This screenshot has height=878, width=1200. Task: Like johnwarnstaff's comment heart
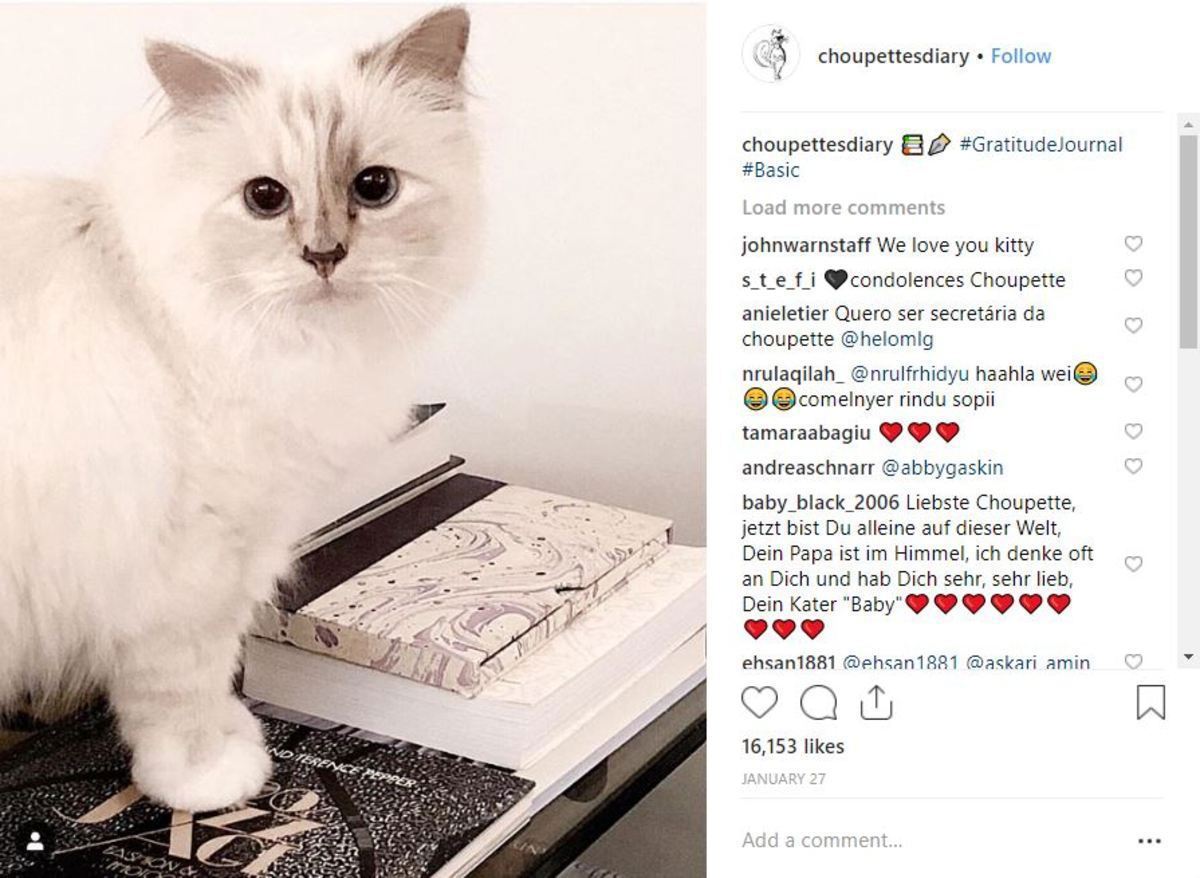(1133, 244)
